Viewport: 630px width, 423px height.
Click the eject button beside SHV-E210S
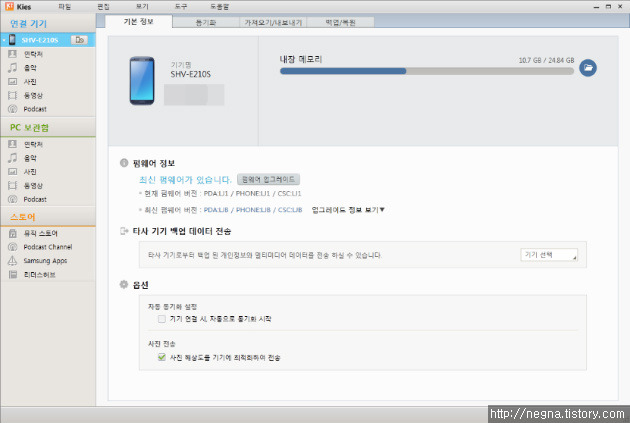point(79,40)
